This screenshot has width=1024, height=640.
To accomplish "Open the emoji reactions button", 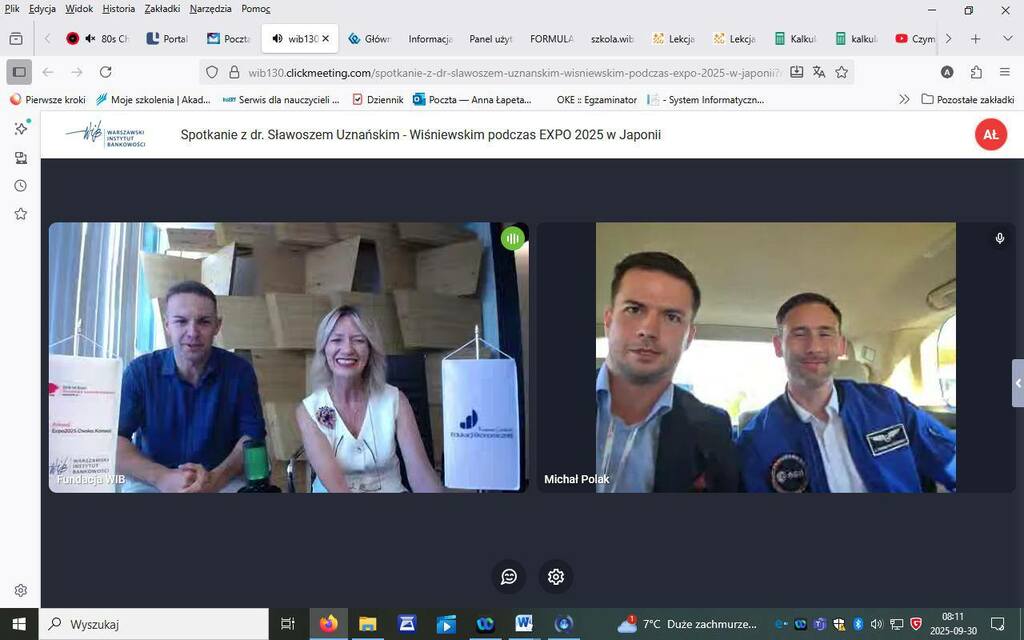I will (509, 576).
